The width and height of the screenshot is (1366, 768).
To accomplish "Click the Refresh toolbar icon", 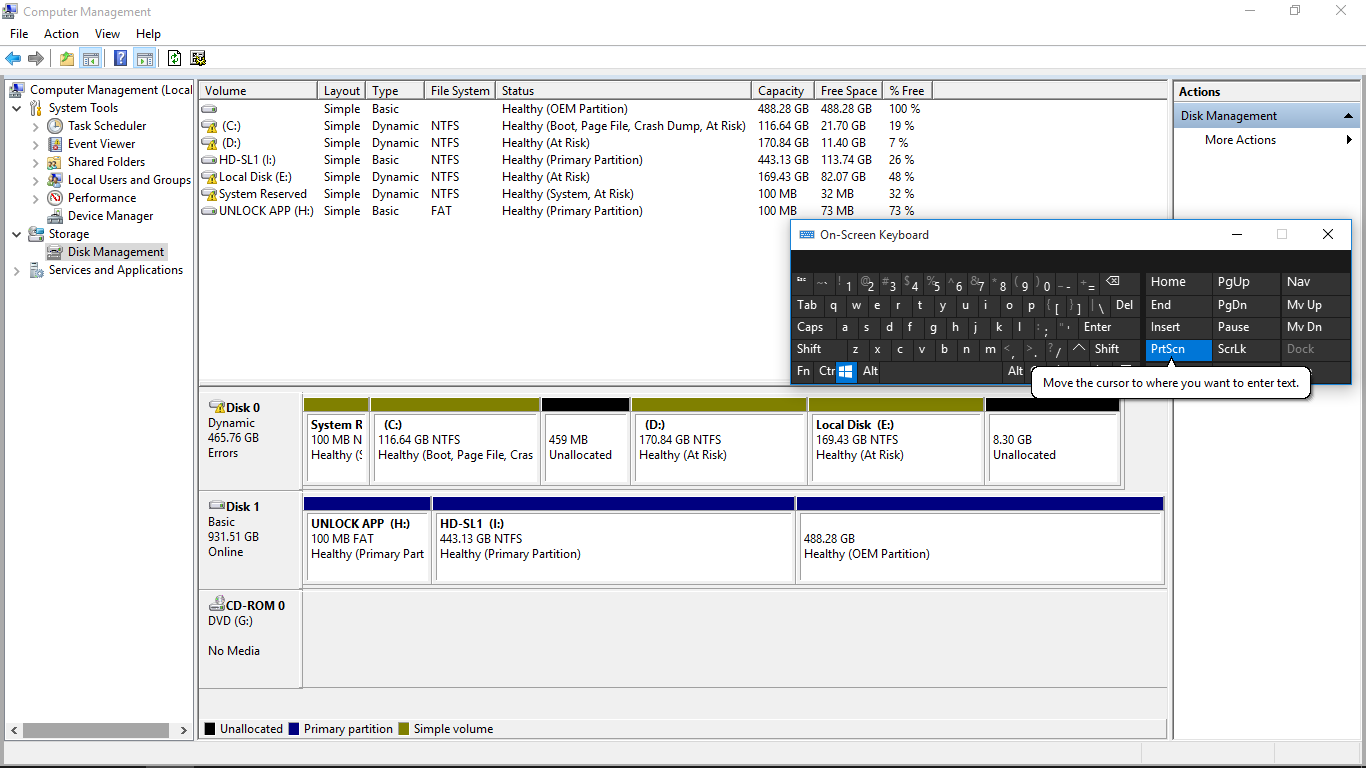I will tap(175, 58).
